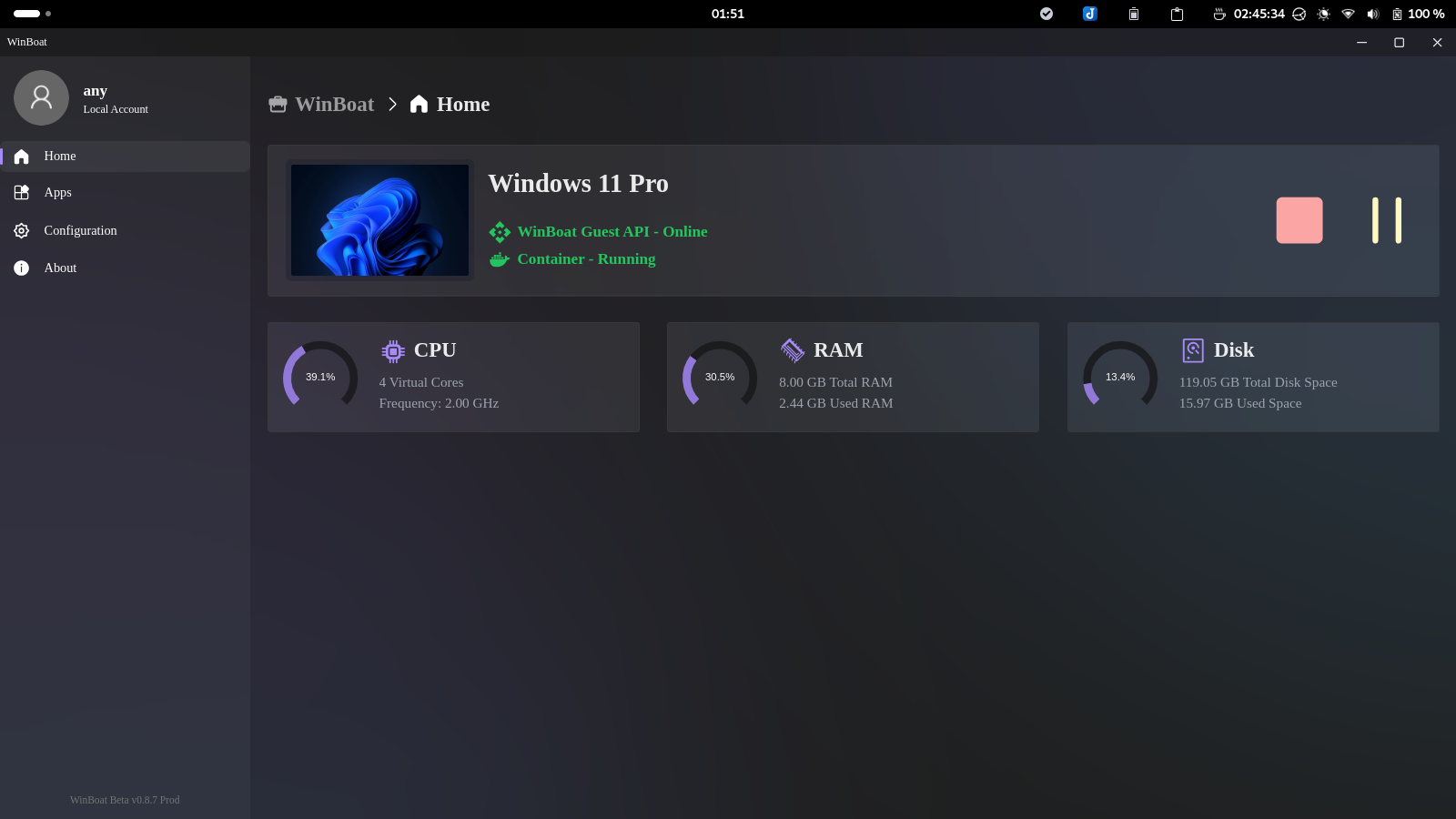Stop the Windows container with red square button
The image size is (1456, 819).
click(x=1299, y=220)
